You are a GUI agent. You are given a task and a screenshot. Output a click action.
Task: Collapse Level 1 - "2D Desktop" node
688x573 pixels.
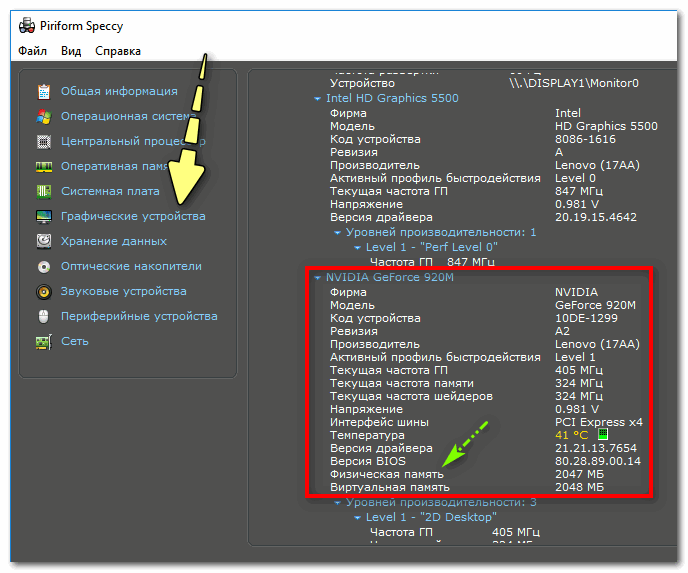pos(357,518)
